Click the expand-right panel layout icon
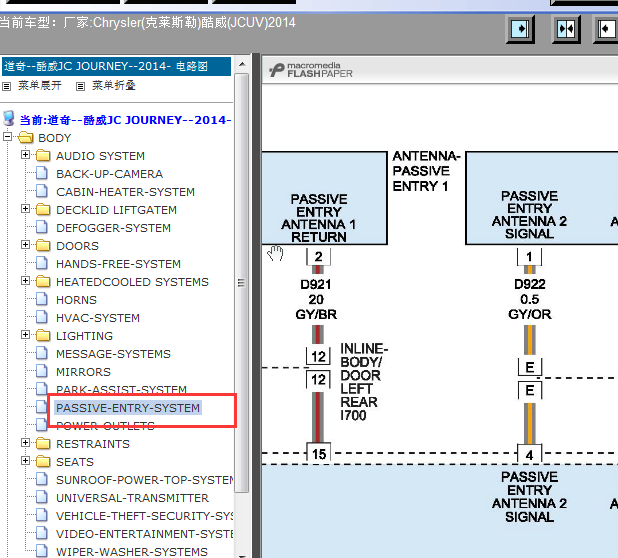Viewport: 618px width, 558px height. (520, 29)
